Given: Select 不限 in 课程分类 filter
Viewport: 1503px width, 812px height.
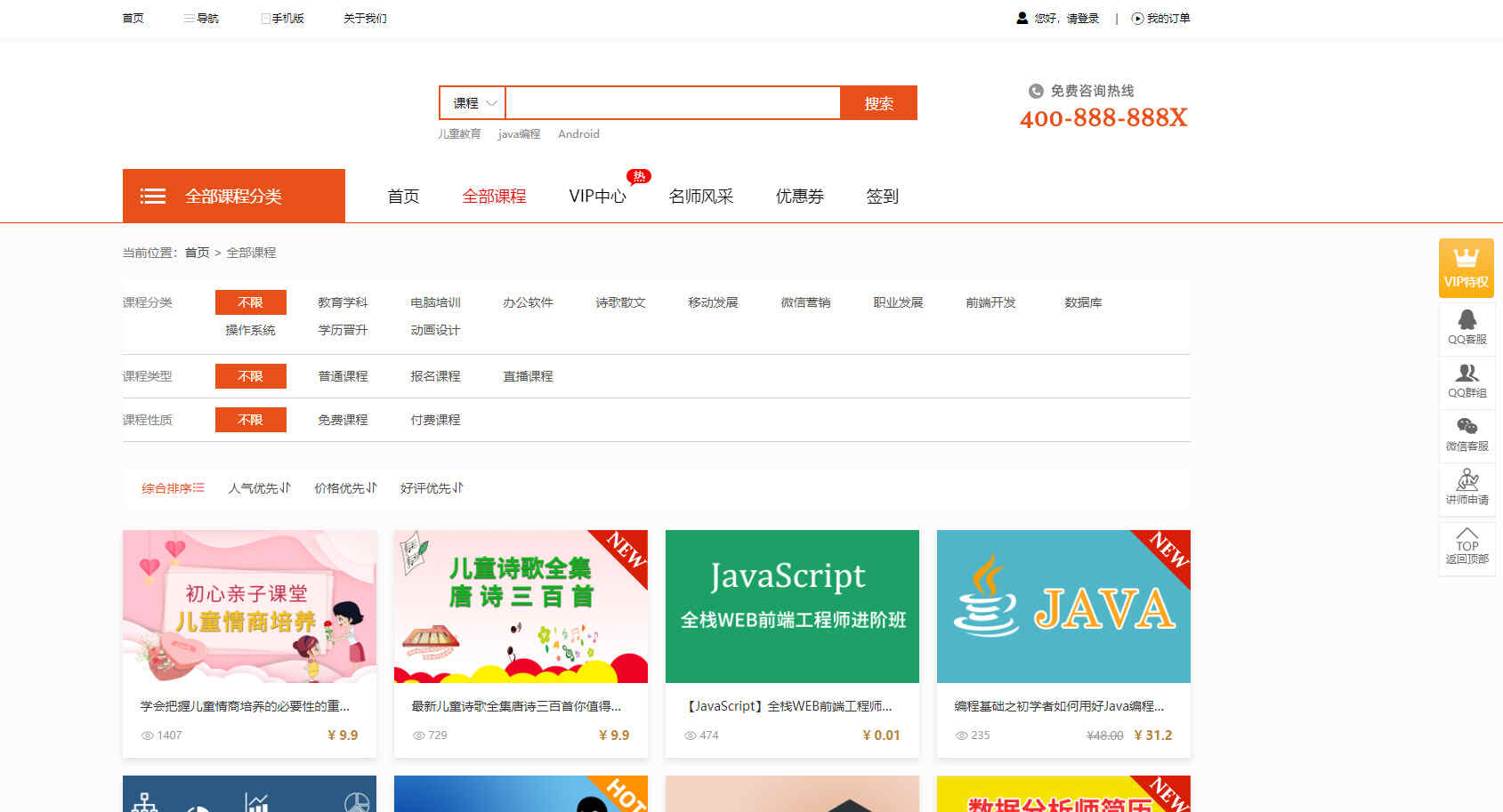Looking at the screenshot, I should pos(251,302).
